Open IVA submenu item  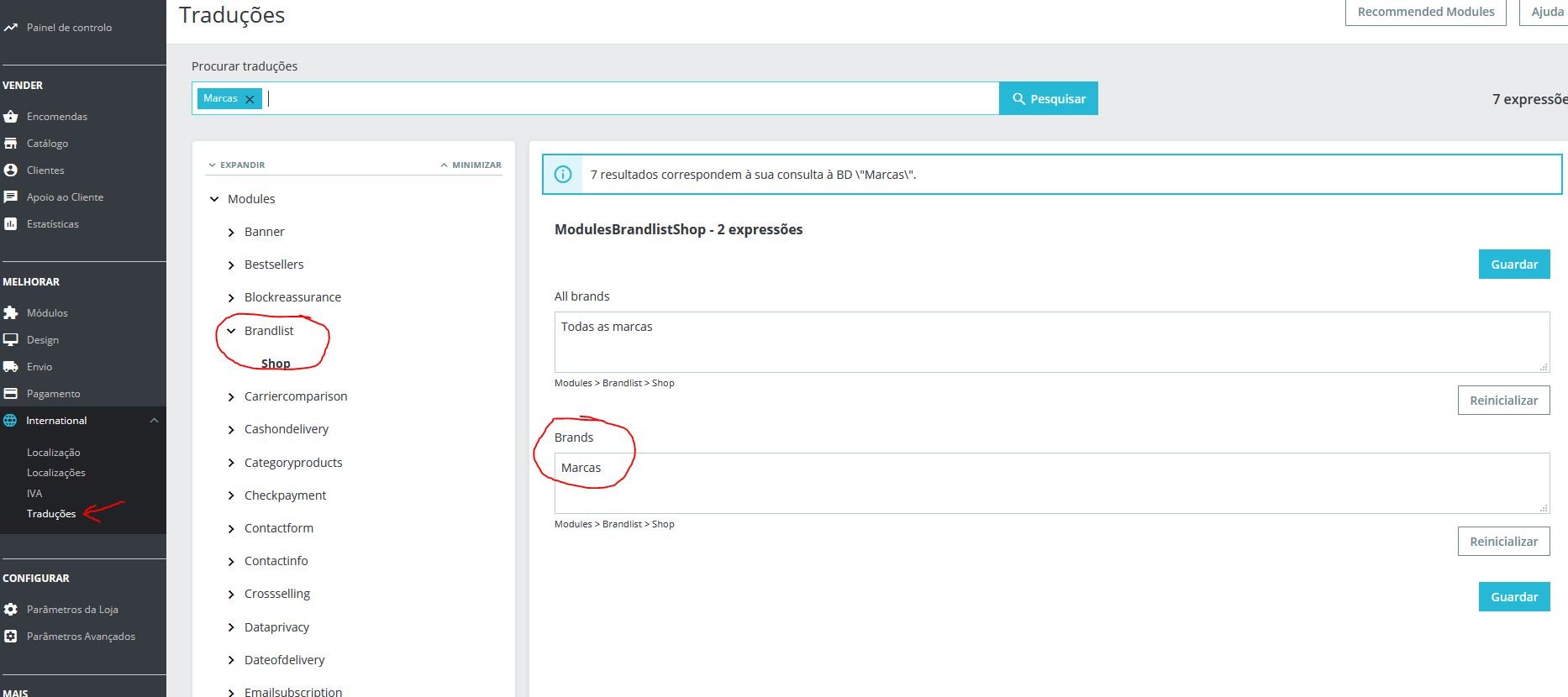coord(34,494)
